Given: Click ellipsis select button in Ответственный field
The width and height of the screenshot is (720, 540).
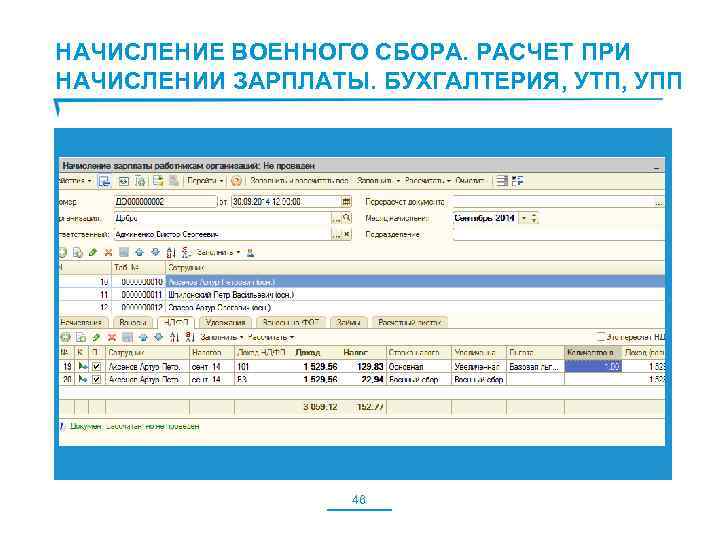Looking at the screenshot, I should pyautogui.click(x=336, y=235).
